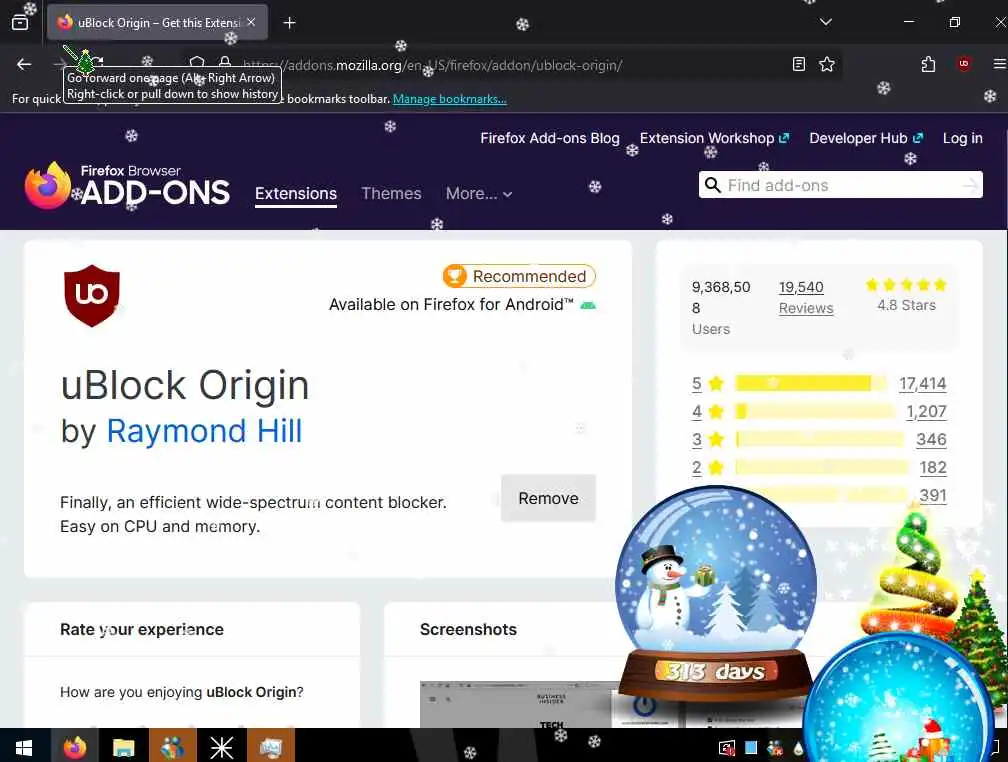Viewport: 1008px width, 762px height.
Task: Click the snowflake app taskbar icon
Action: click(221, 747)
